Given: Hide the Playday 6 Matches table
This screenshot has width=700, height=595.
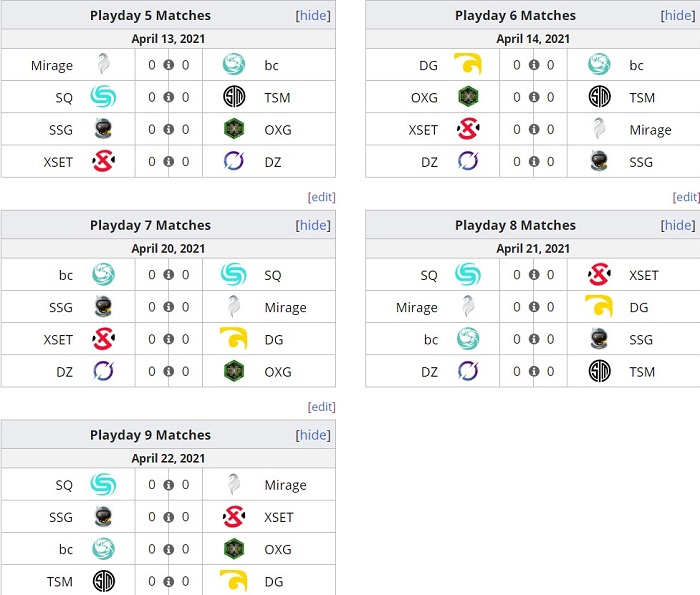Looking at the screenshot, I should (x=678, y=15).
